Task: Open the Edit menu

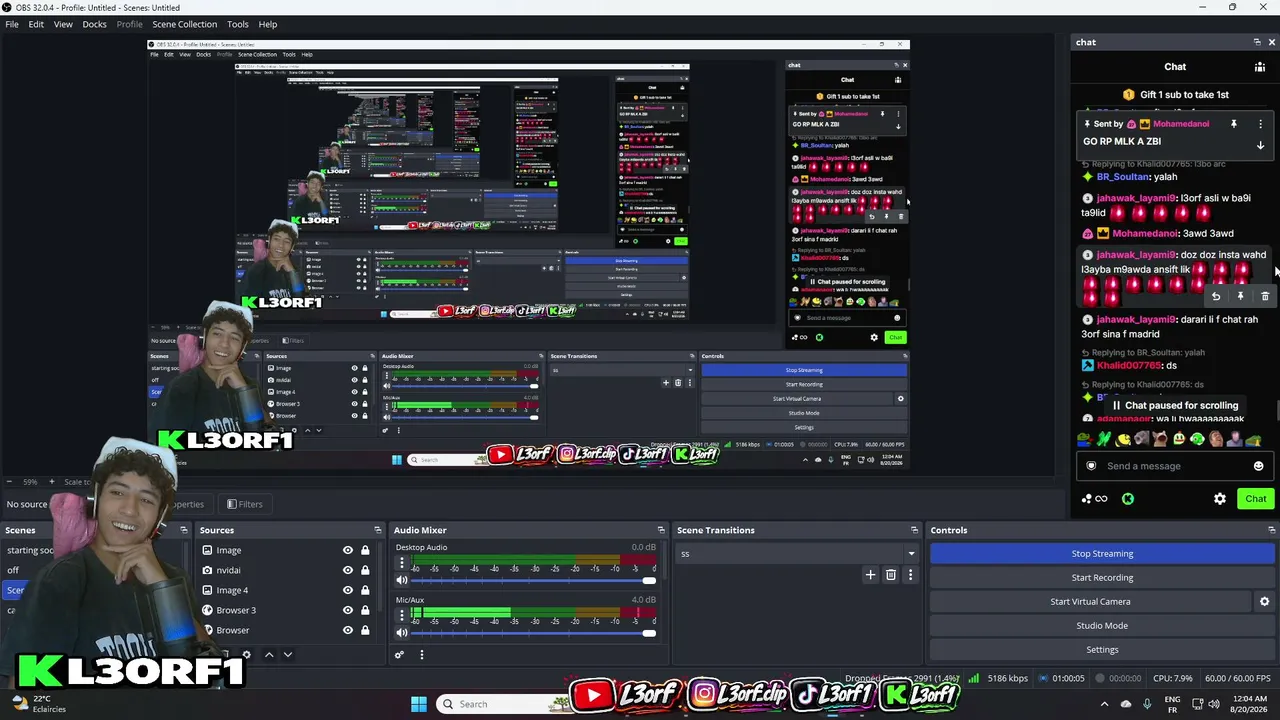Action: tap(36, 24)
